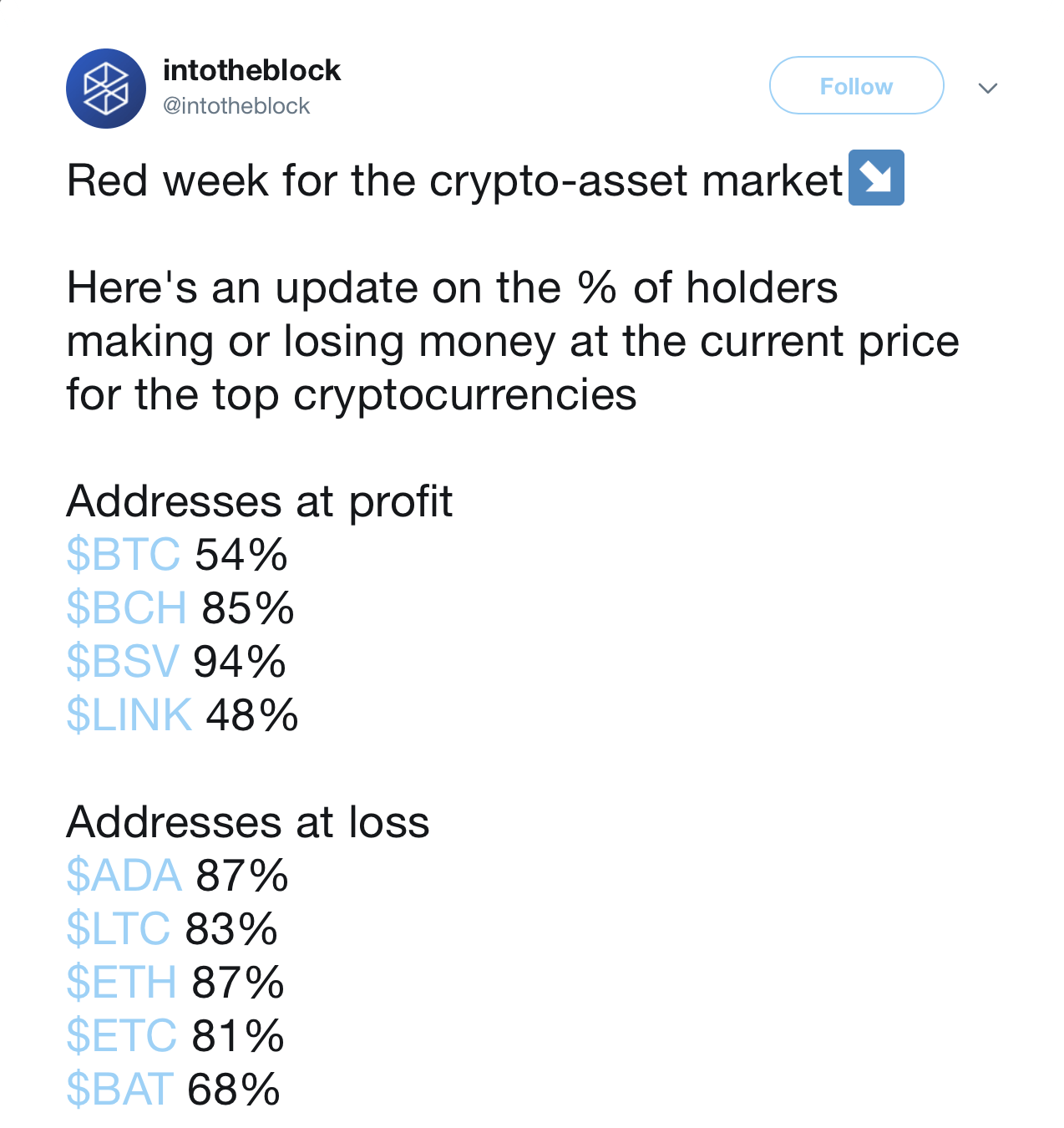Viewport: 1064px width, 1128px height.
Task: Select the $BSV cashtag link
Action: [x=123, y=662]
